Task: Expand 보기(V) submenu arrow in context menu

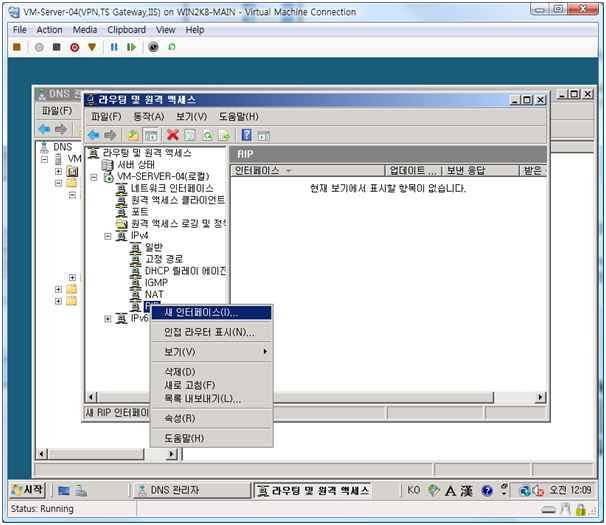Action: [x=265, y=351]
